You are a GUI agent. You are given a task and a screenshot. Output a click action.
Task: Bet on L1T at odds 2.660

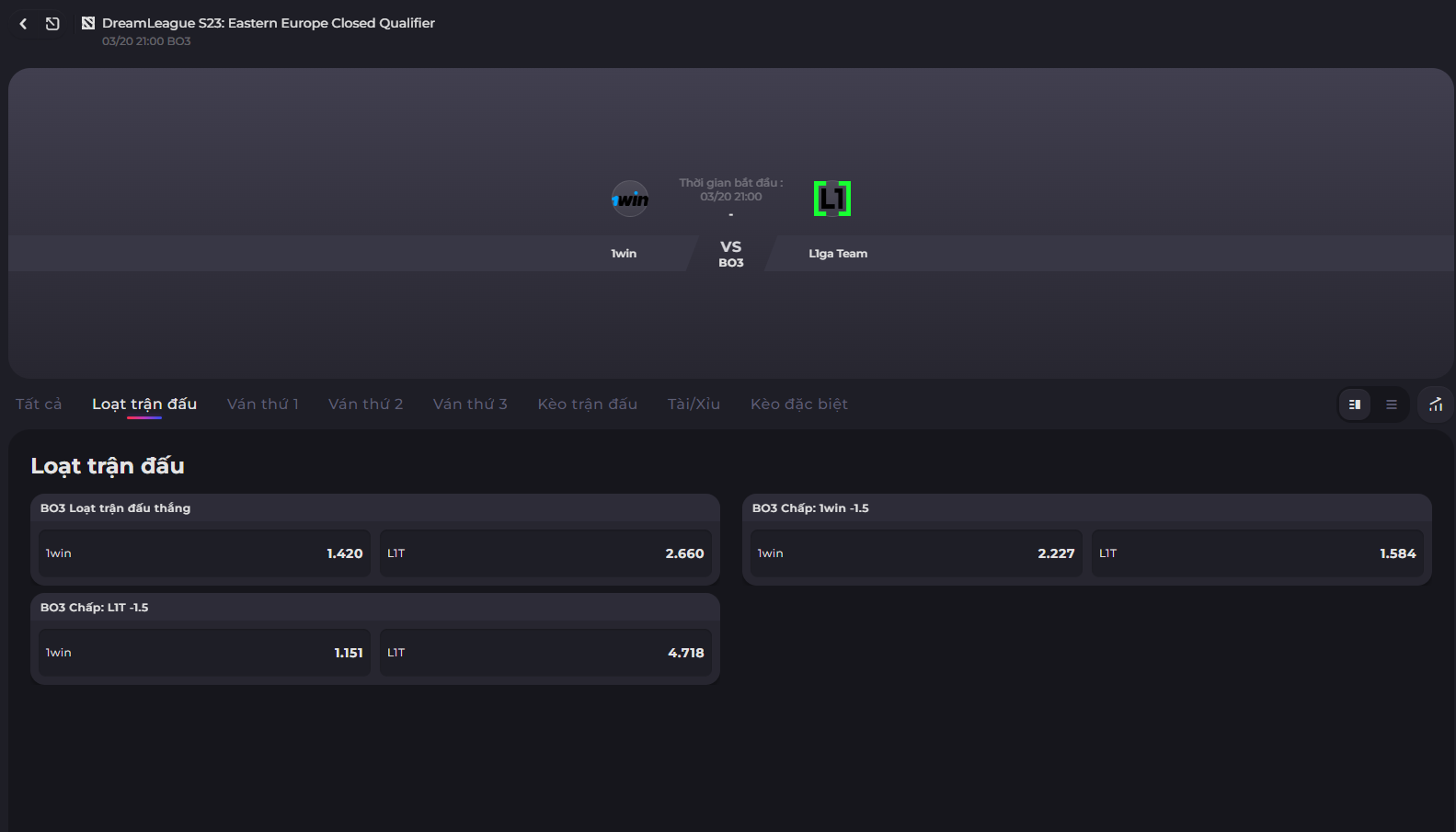545,553
